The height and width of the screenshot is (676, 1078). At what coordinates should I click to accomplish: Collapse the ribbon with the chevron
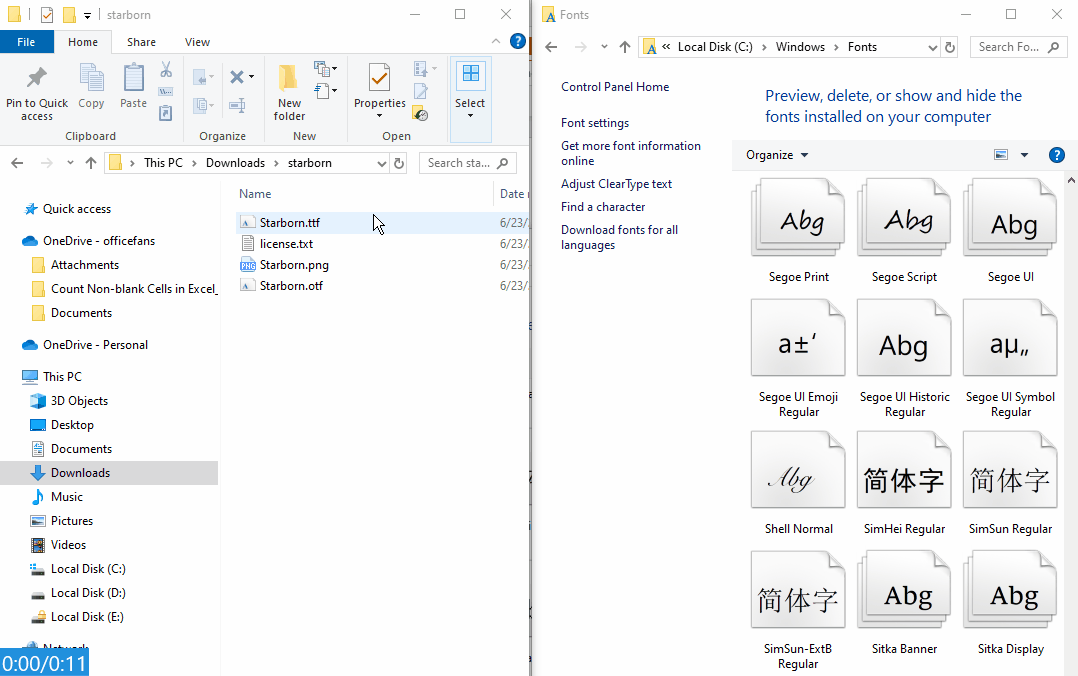pyautogui.click(x=496, y=41)
